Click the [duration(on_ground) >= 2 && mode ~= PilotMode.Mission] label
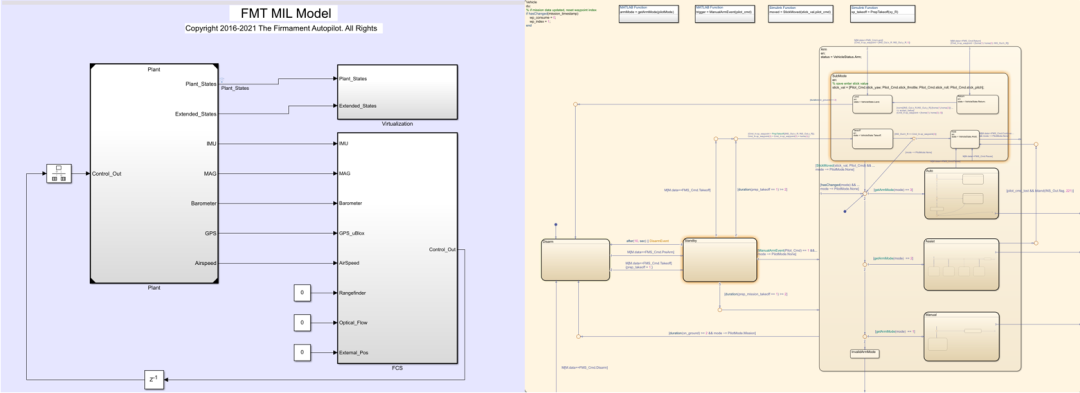The image size is (1080, 393). pos(712,332)
